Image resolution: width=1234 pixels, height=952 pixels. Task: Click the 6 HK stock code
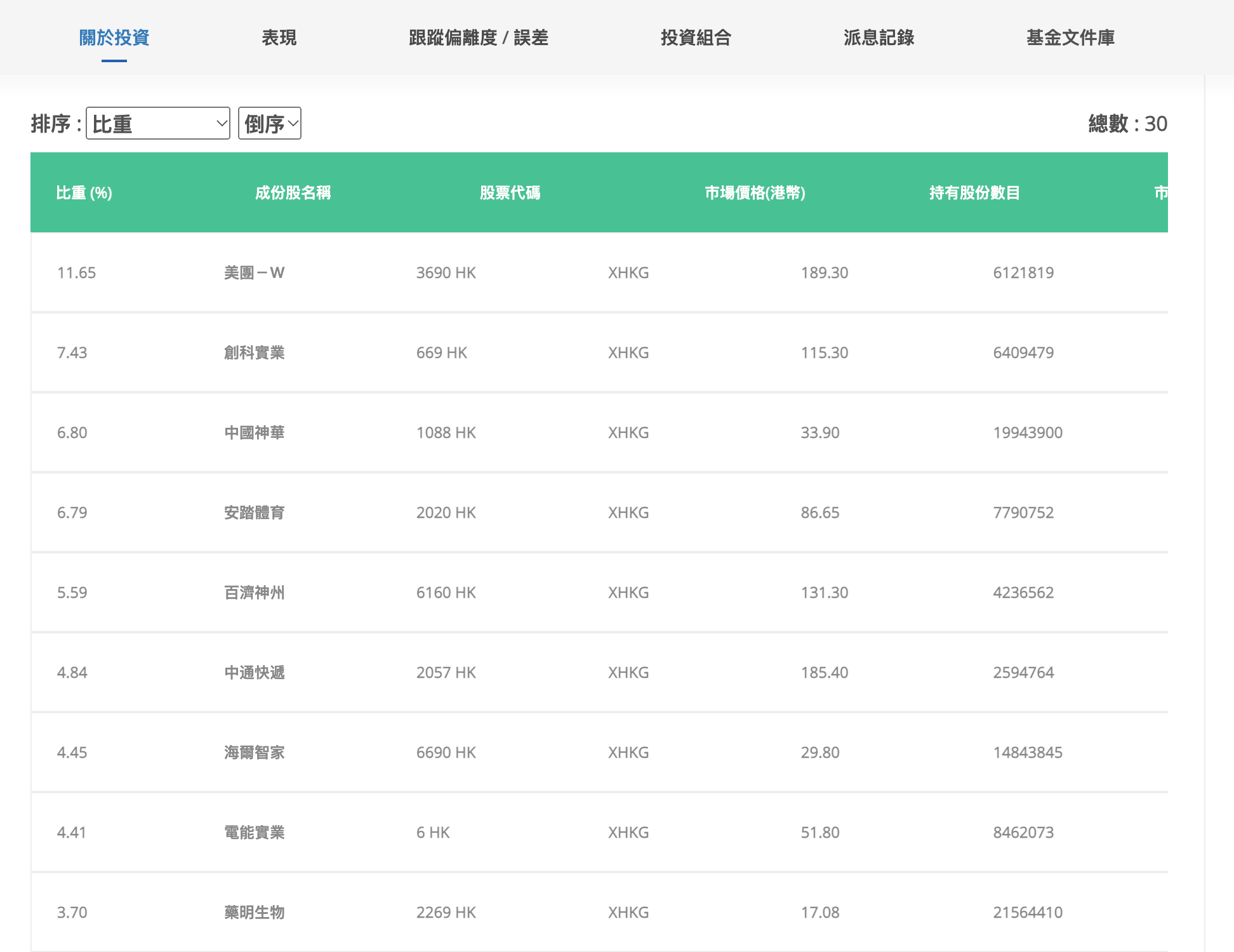click(x=433, y=833)
